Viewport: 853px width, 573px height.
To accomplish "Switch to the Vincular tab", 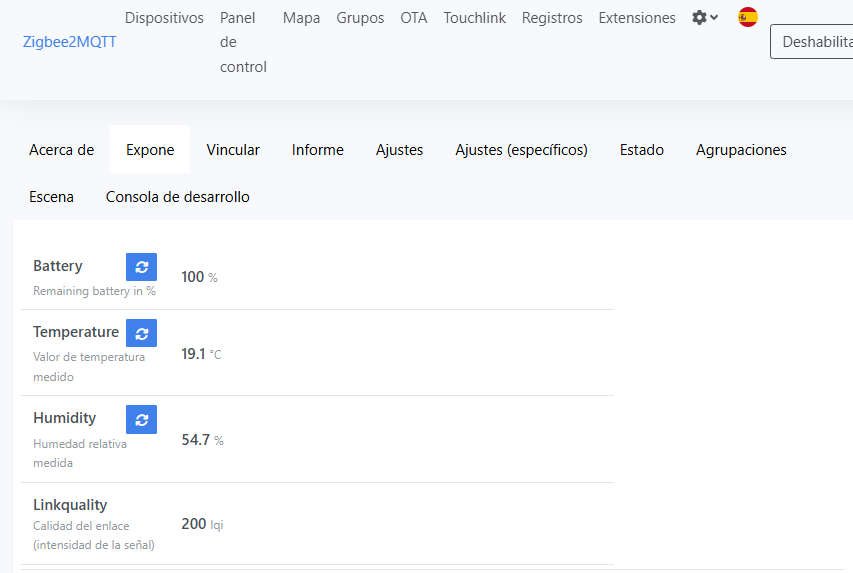I will click(x=233, y=150).
